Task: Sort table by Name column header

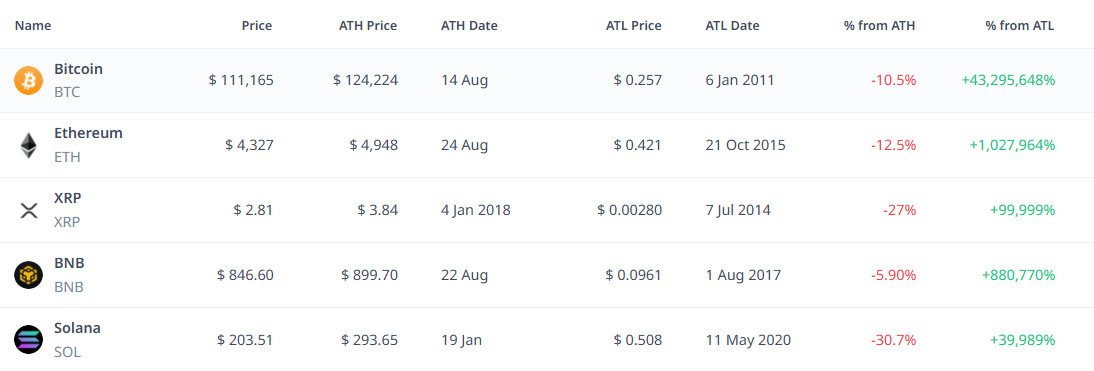Action: tap(33, 26)
